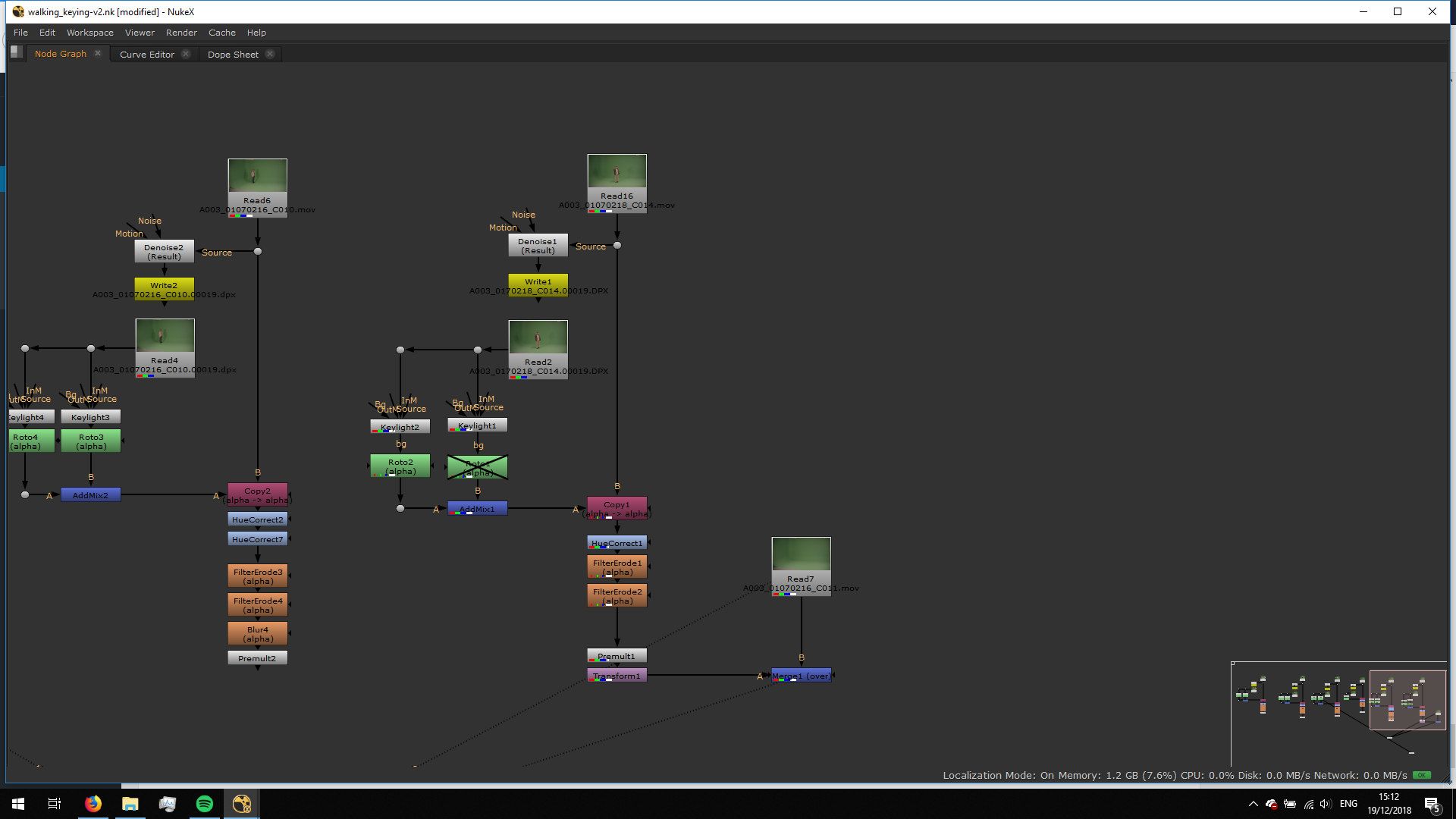This screenshot has height=819, width=1456.
Task: Click the pane layout icon left of Node Graph tab
Action: pos(17,52)
